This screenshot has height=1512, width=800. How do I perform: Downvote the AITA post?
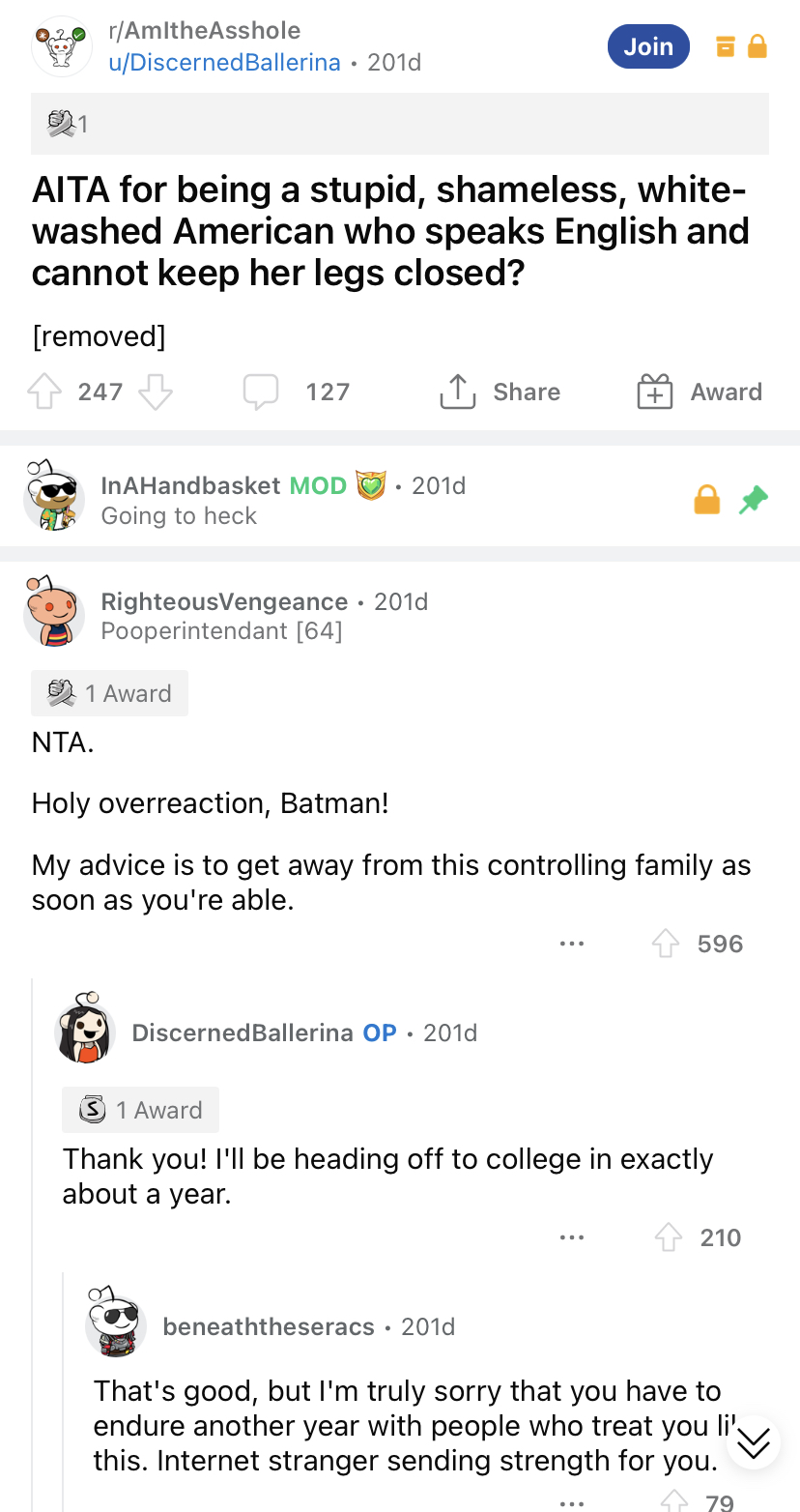(x=156, y=392)
